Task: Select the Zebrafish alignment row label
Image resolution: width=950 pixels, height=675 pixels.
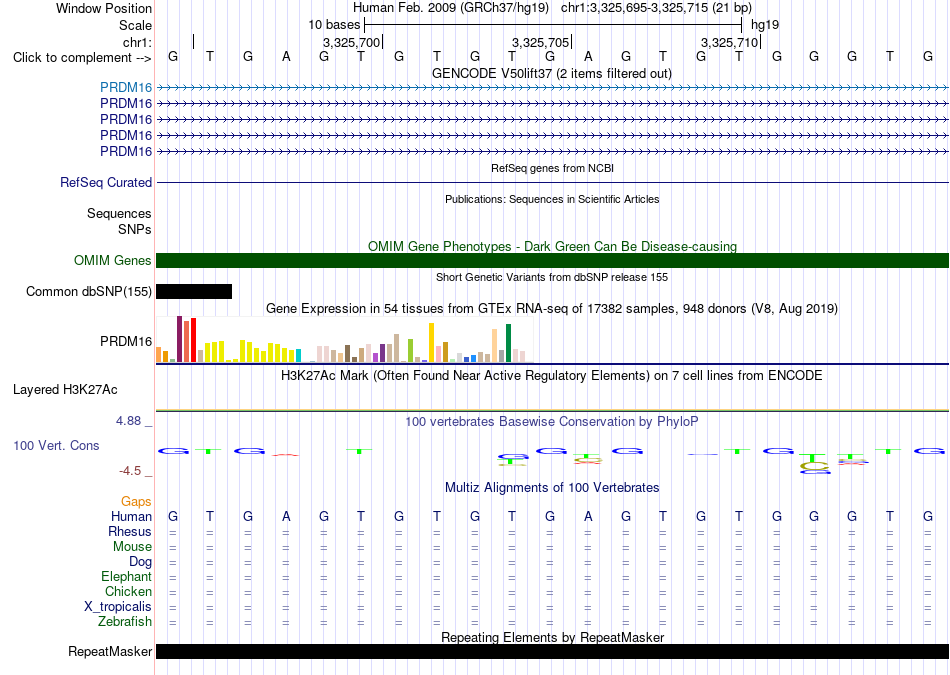Action: tap(125, 622)
